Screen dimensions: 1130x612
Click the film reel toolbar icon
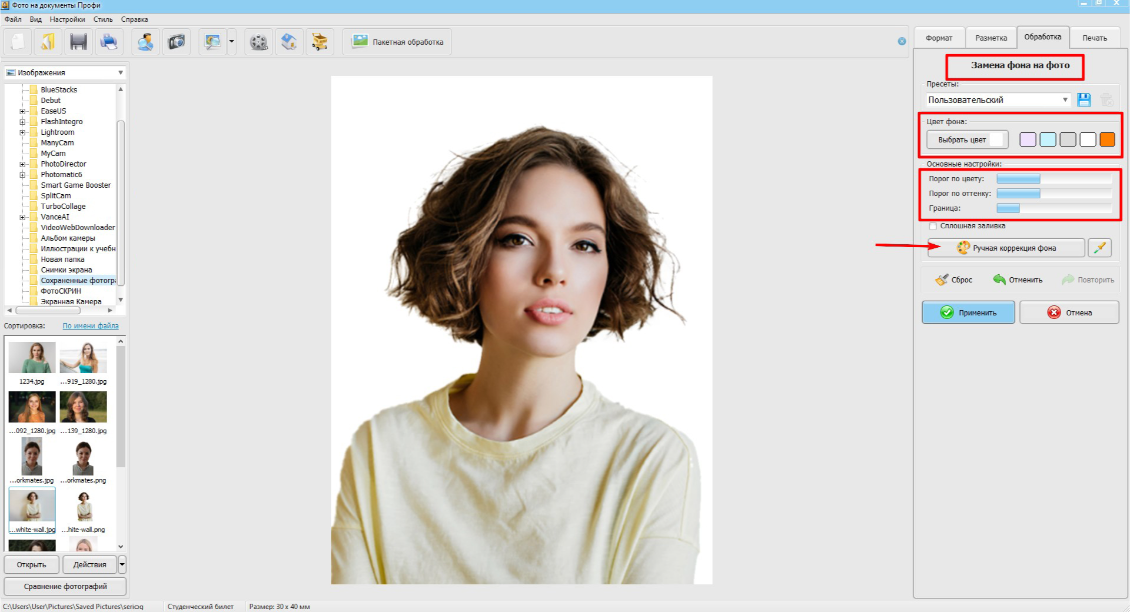point(259,42)
